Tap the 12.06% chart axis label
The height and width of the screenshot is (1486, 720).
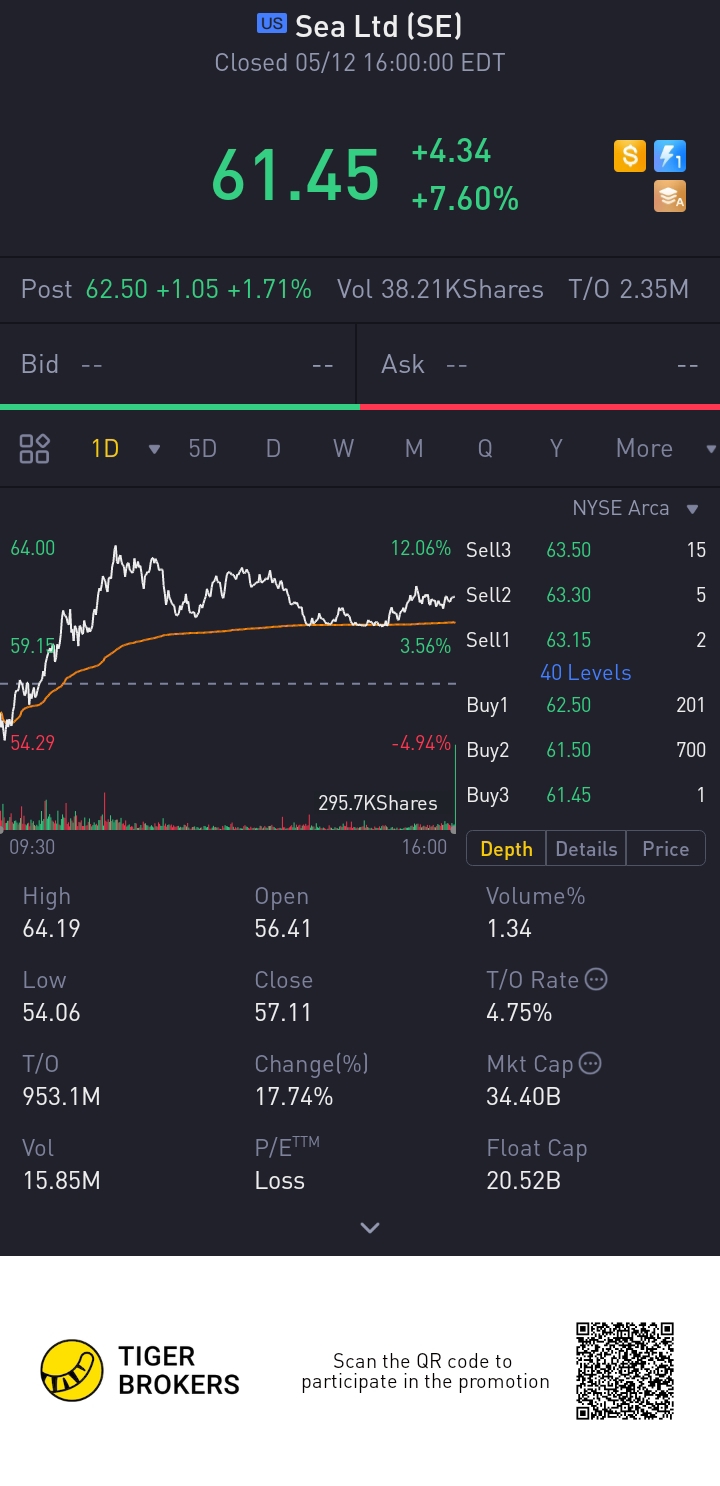[x=421, y=548]
